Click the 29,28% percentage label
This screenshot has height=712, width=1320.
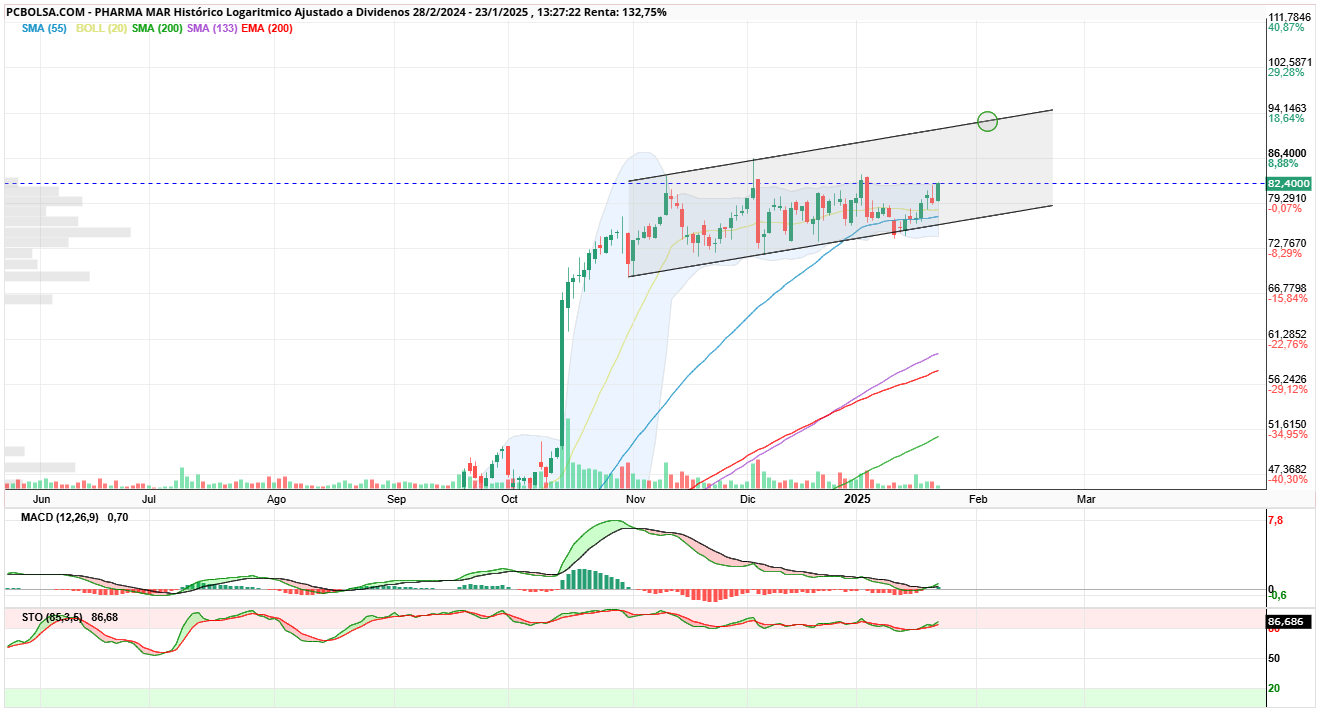1286,73
